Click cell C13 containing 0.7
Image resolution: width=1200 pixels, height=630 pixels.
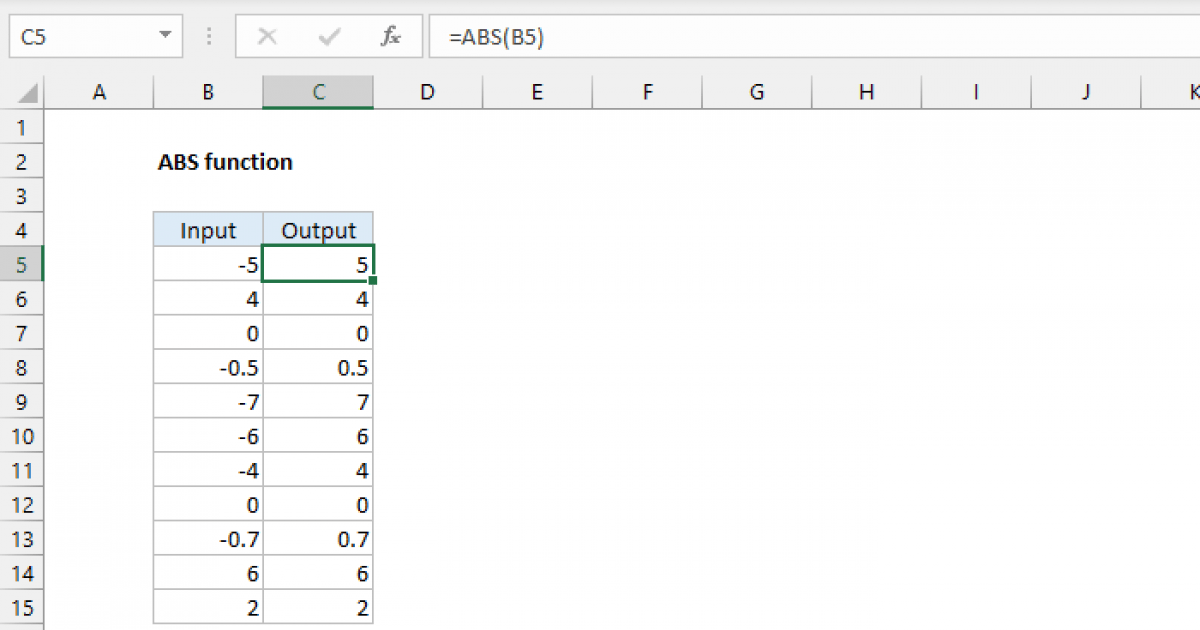[x=318, y=539]
